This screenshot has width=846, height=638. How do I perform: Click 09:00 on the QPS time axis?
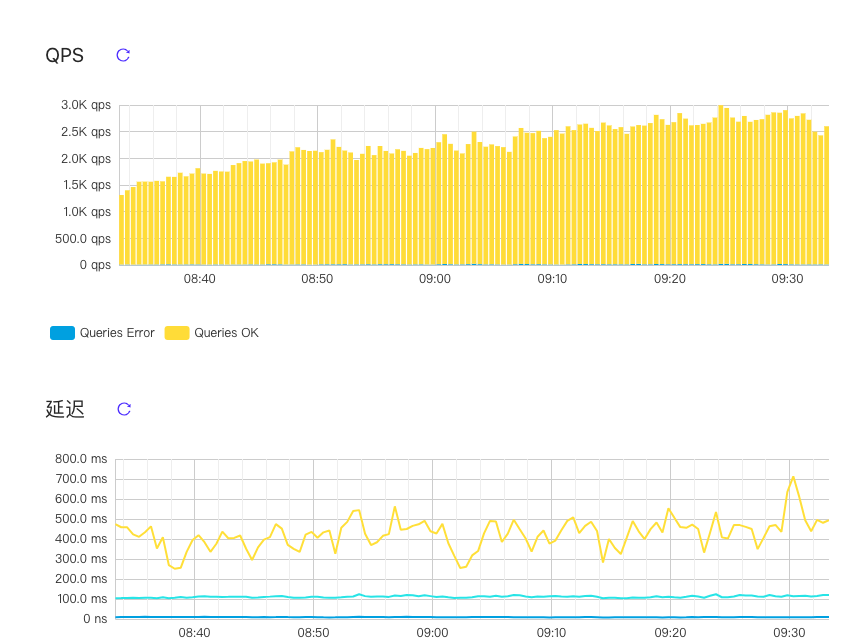click(x=435, y=279)
